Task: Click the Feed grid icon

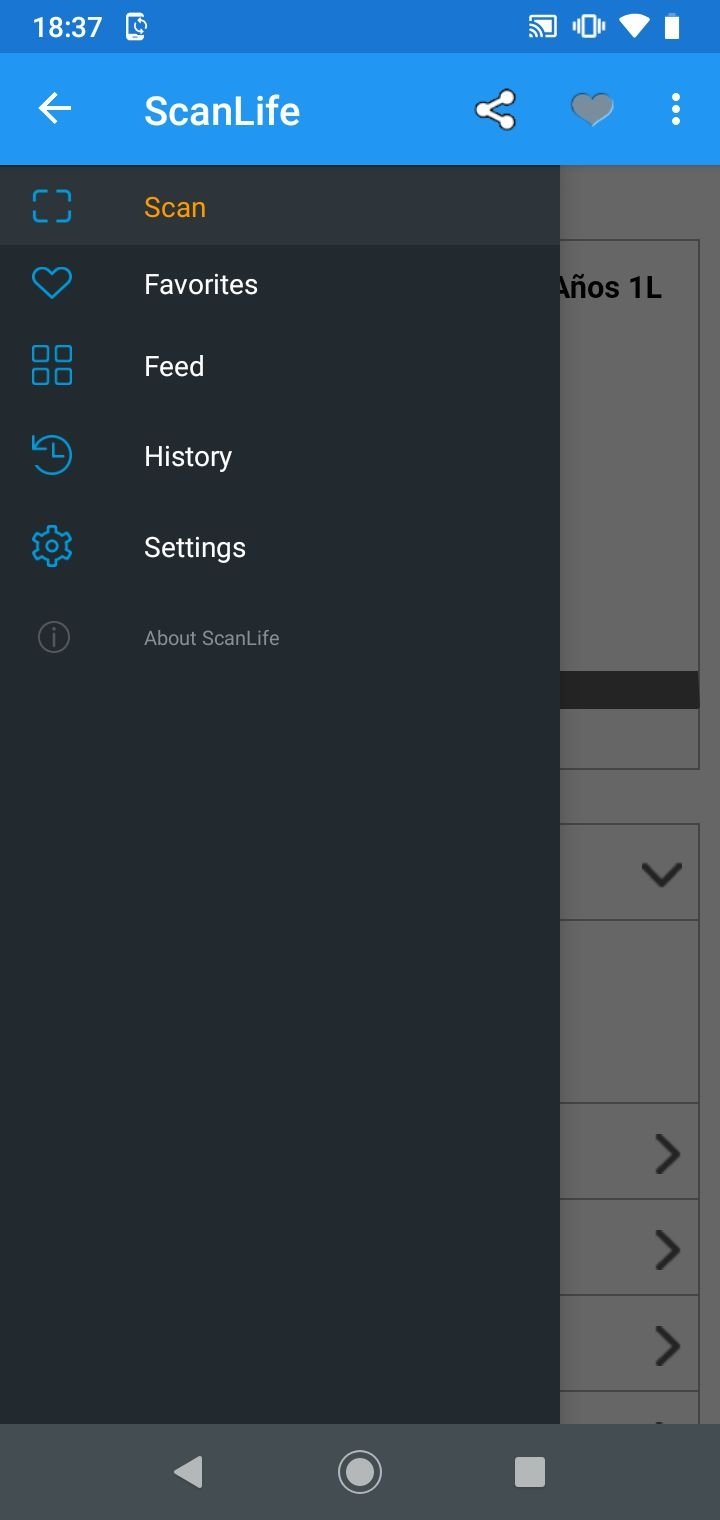Action: (52, 365)
